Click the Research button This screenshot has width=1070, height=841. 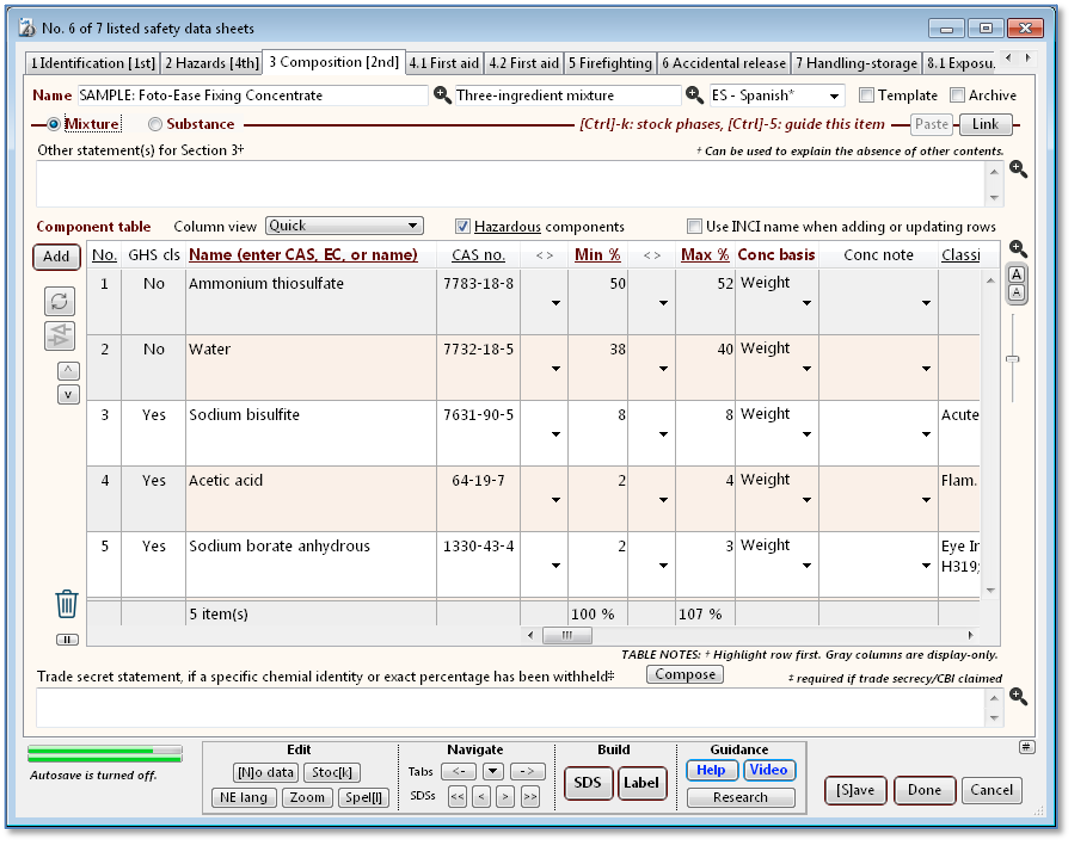click(x=740, y=797)
